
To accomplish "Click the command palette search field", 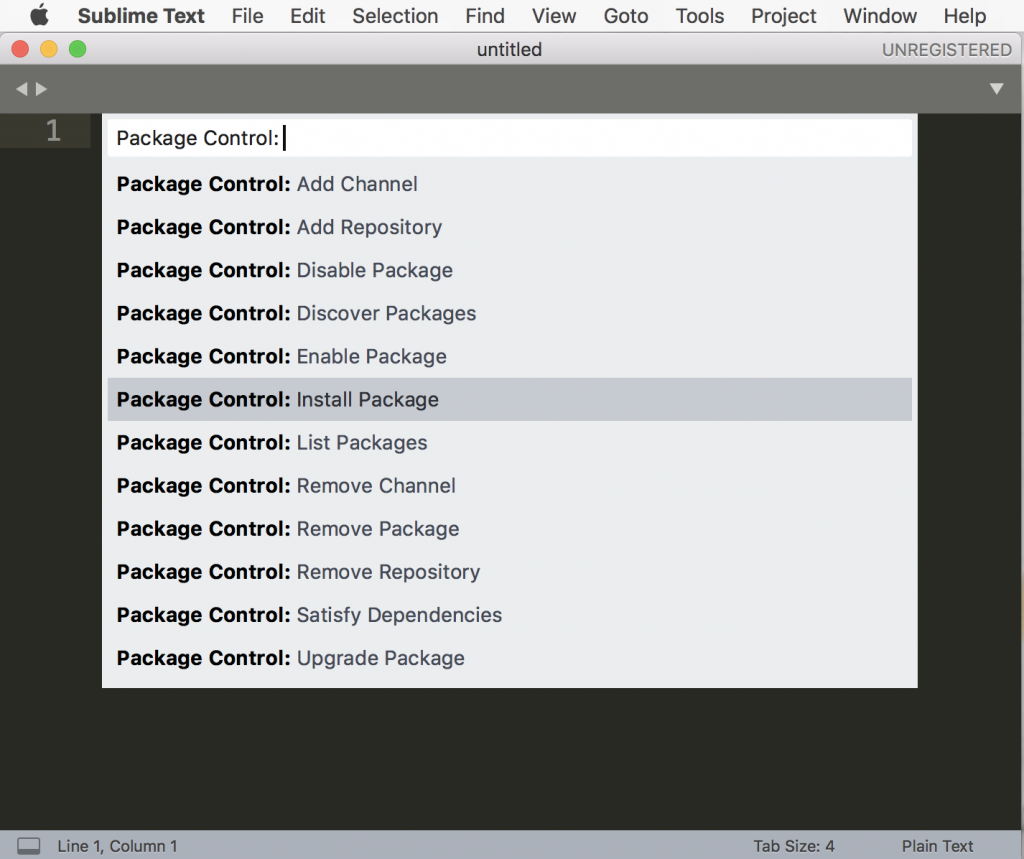I will pos(509,138).
